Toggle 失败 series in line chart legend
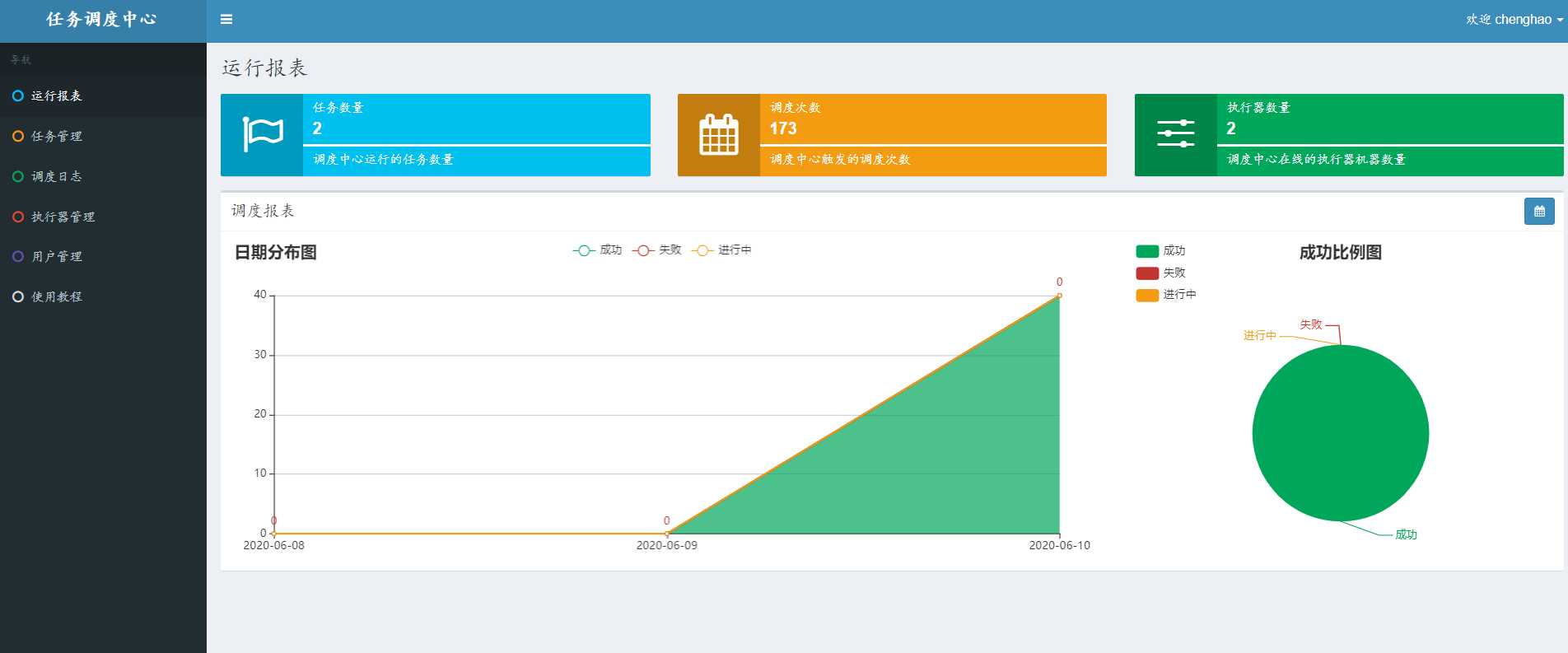 tap(657, 250)
